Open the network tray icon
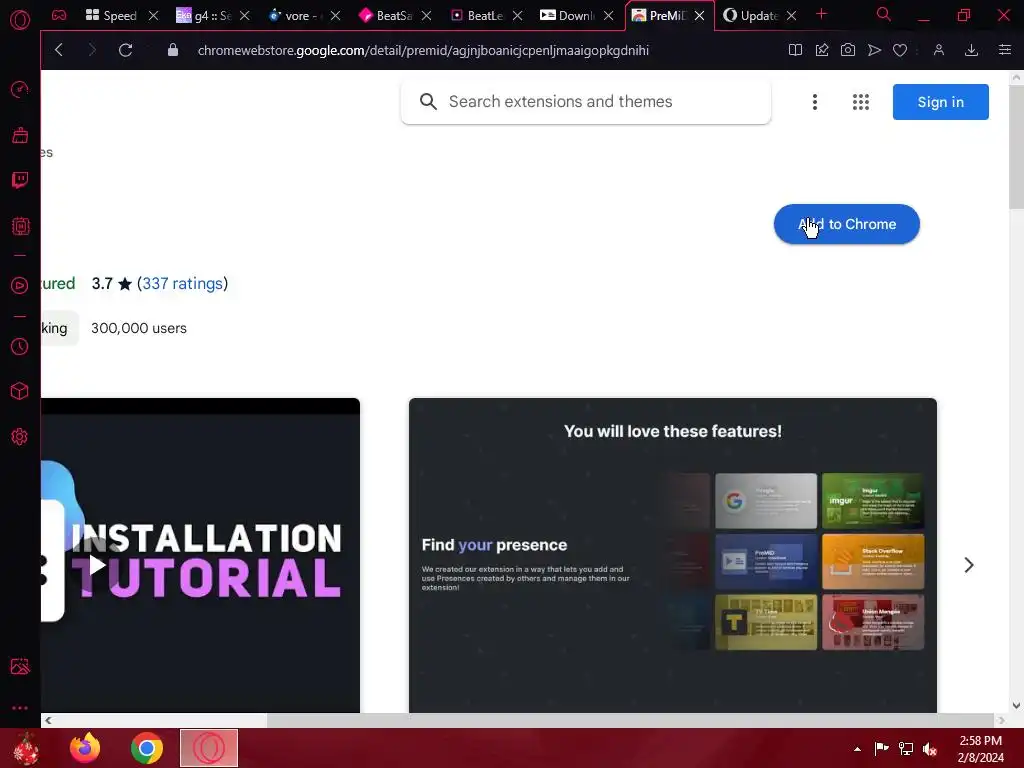Screen dimensions: 1024x768 (906, 749)
